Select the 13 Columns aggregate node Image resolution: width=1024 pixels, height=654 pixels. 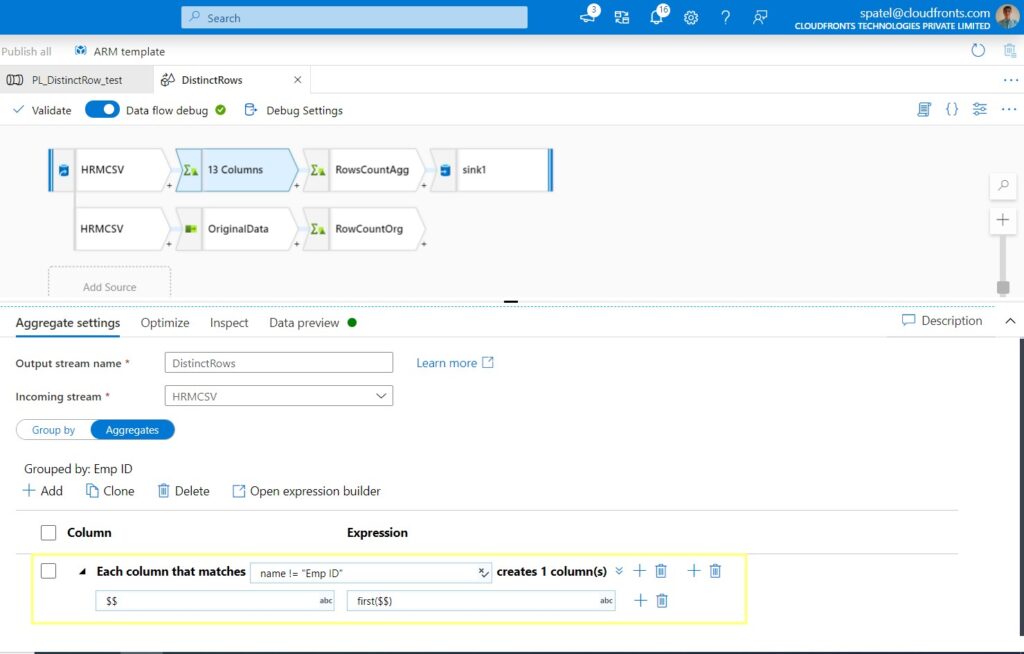pos(236,170)
